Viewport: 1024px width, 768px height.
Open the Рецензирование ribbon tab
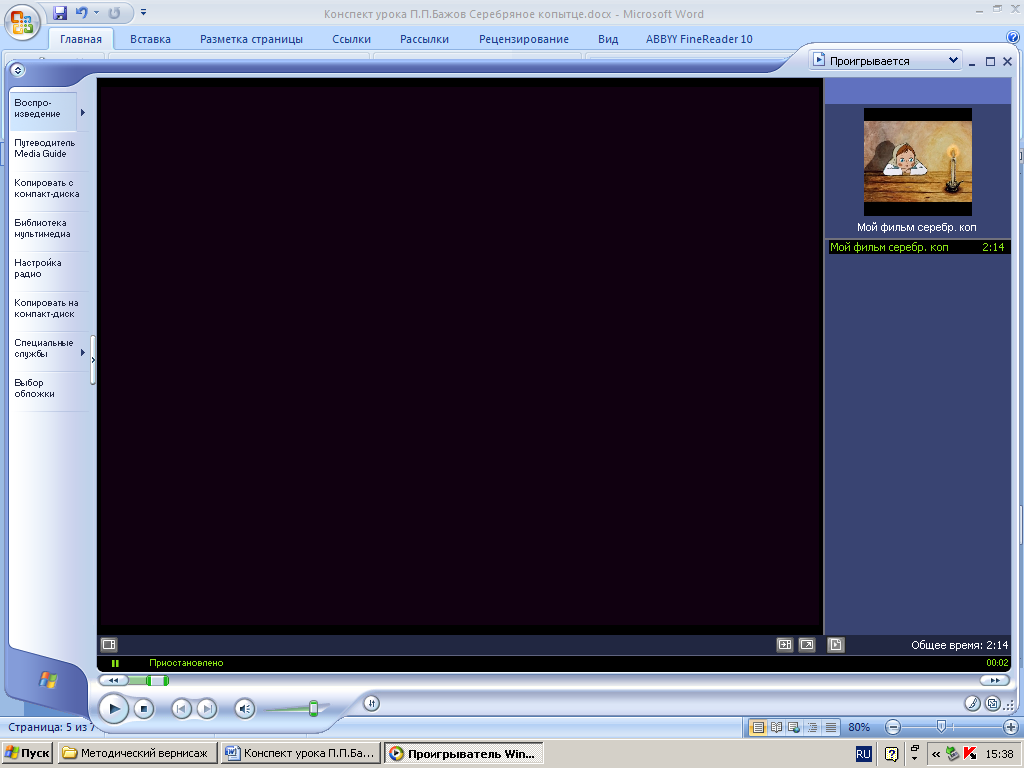524,39
